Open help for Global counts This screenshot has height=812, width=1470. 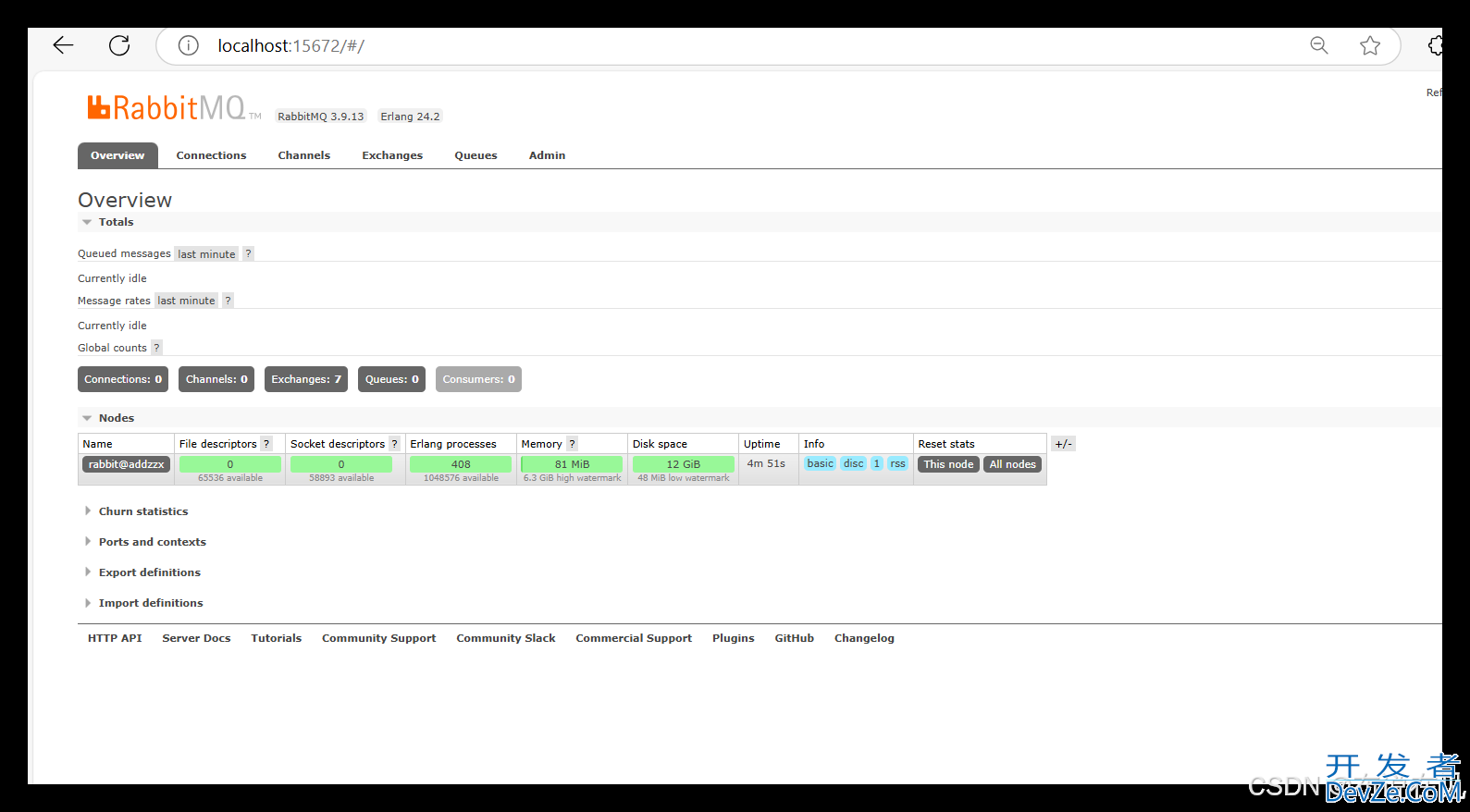click(156, 348)
